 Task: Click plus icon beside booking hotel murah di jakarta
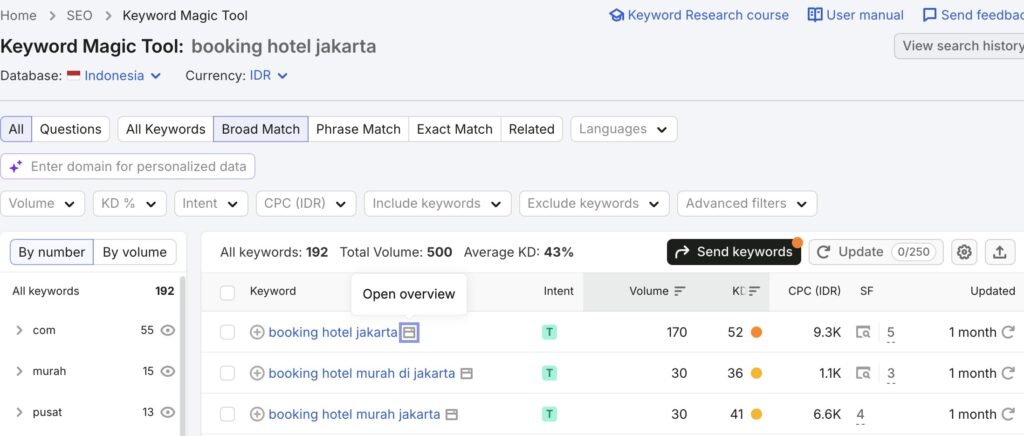pos(257,373)
